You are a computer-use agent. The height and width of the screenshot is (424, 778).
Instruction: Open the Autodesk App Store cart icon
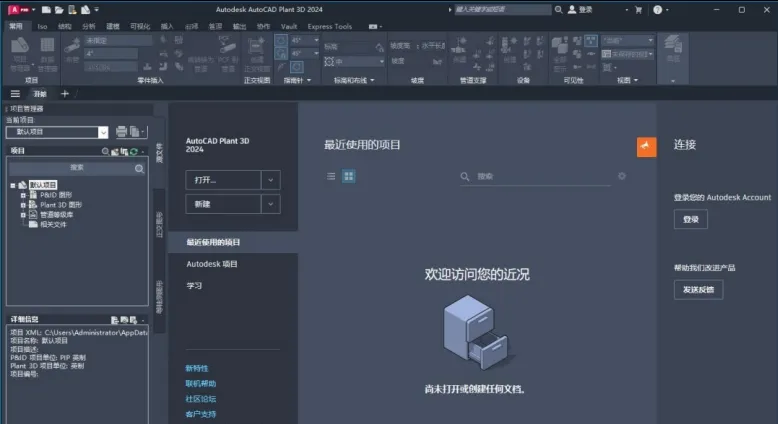639,9
